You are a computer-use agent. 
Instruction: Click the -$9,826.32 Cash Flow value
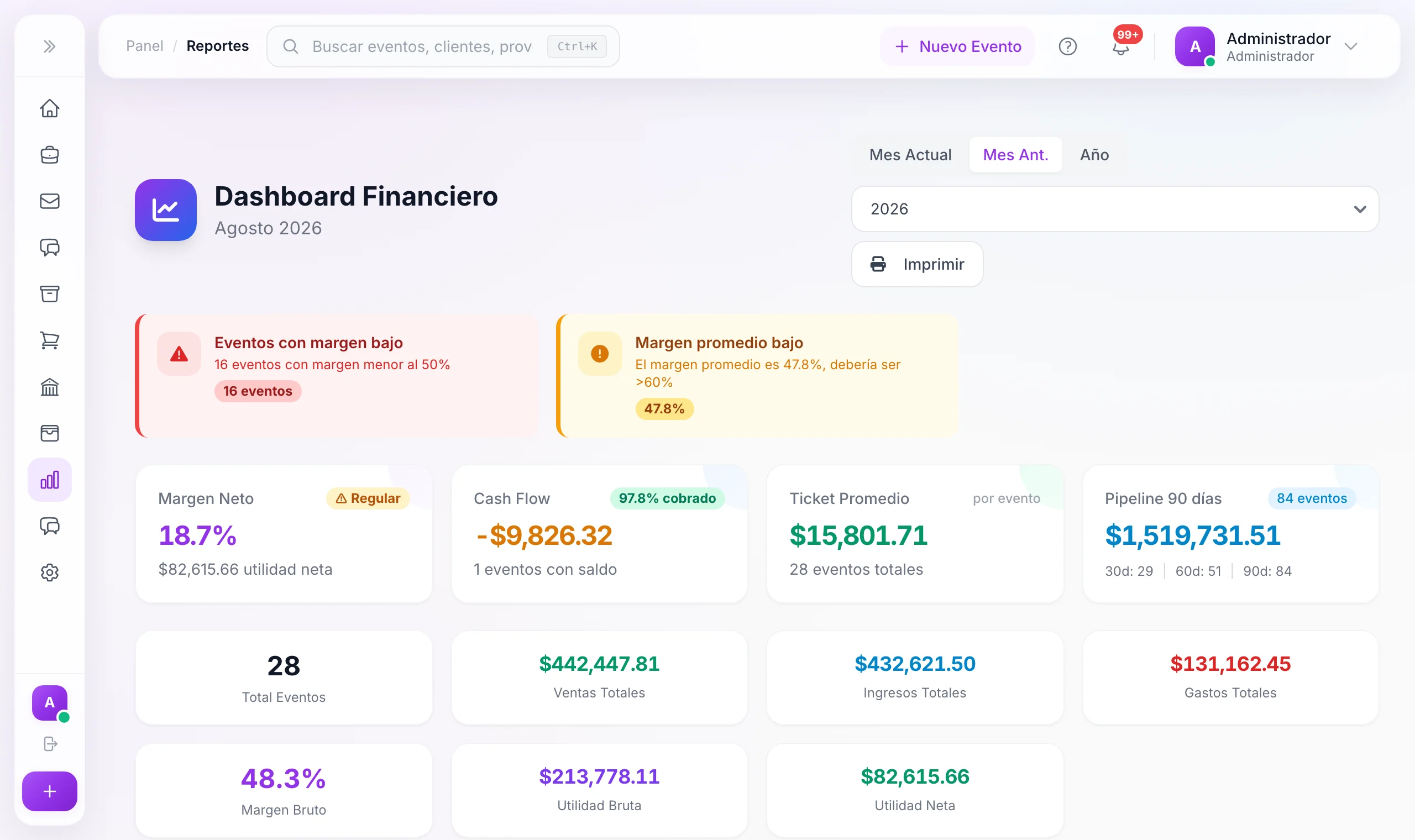544,535
